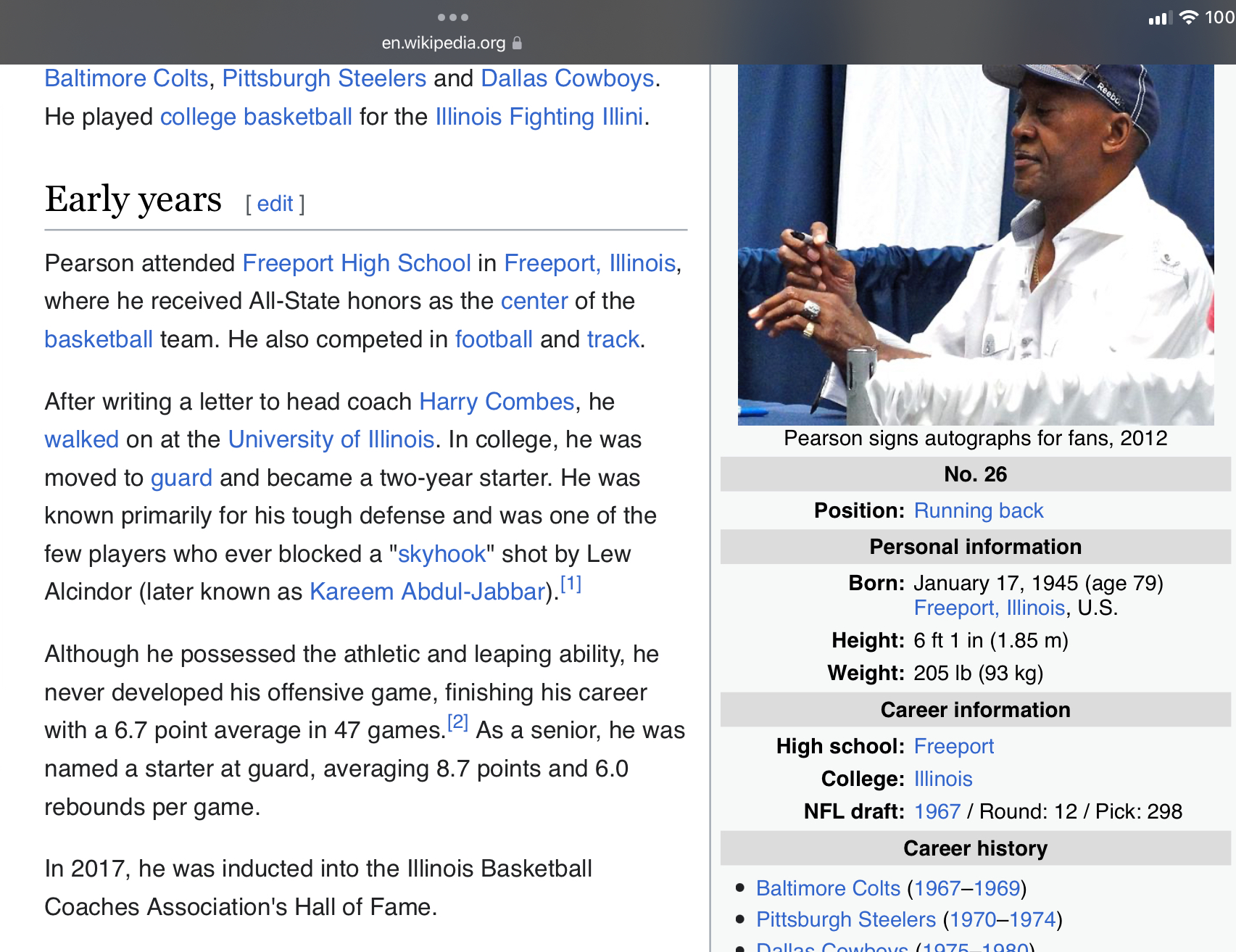Open the college basketball link
This screenshot has width=1236, height=952.
point(256,117)
